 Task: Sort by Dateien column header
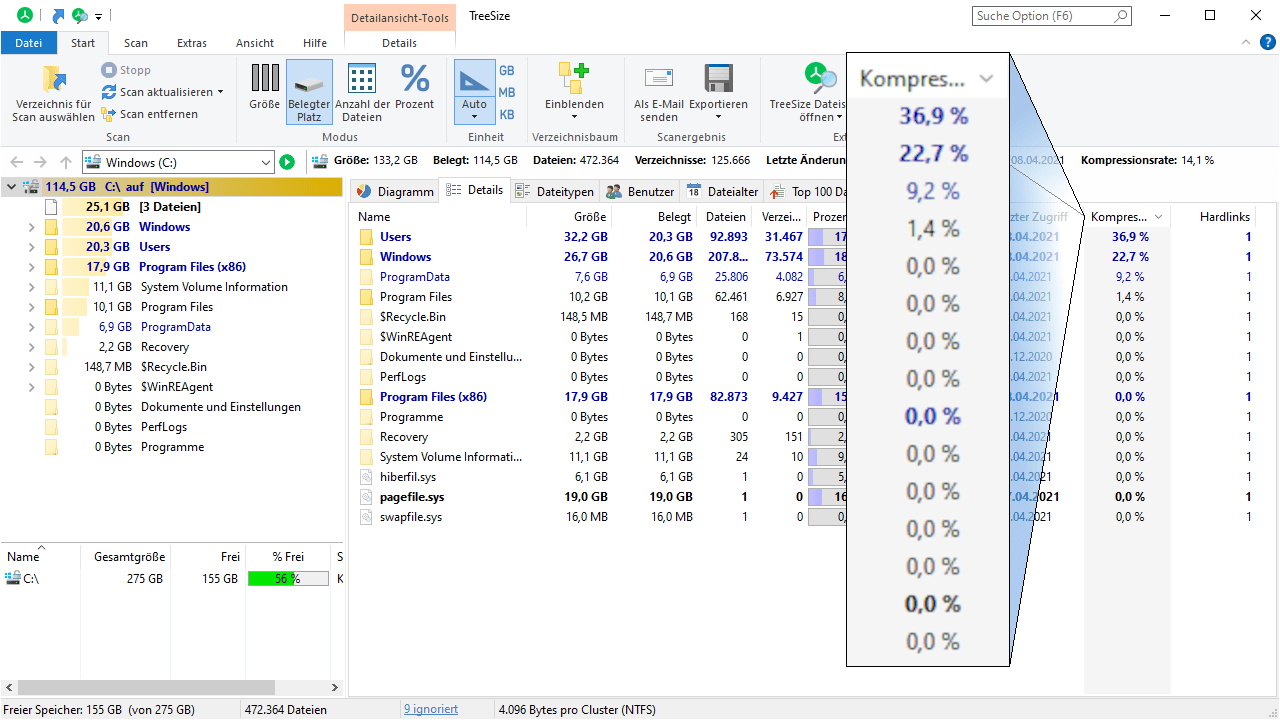[725, 217]
